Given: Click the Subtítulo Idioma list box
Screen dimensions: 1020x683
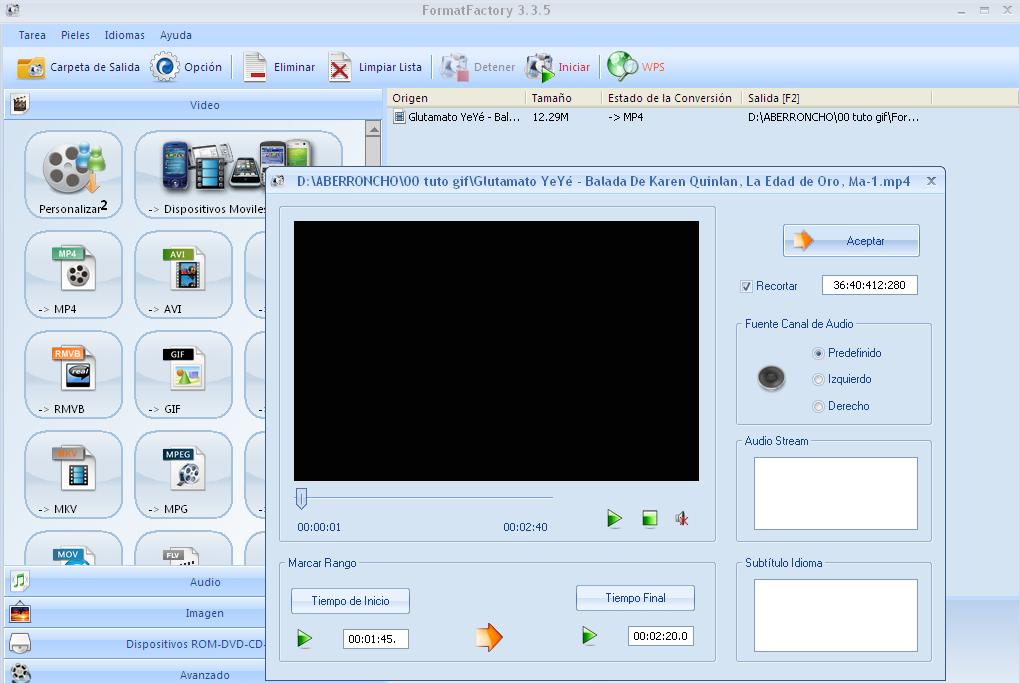Looking at the screenshot, I should tap(836, 615).
